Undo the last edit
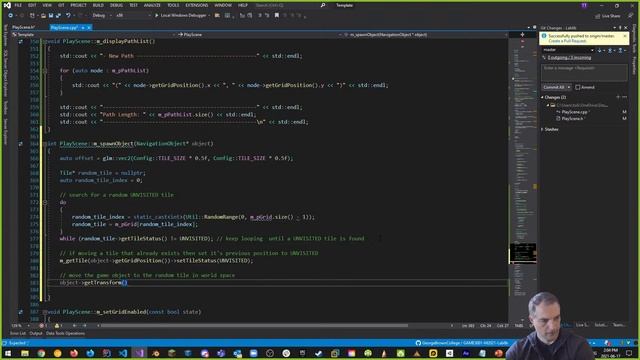 click(x=68, y=16)
